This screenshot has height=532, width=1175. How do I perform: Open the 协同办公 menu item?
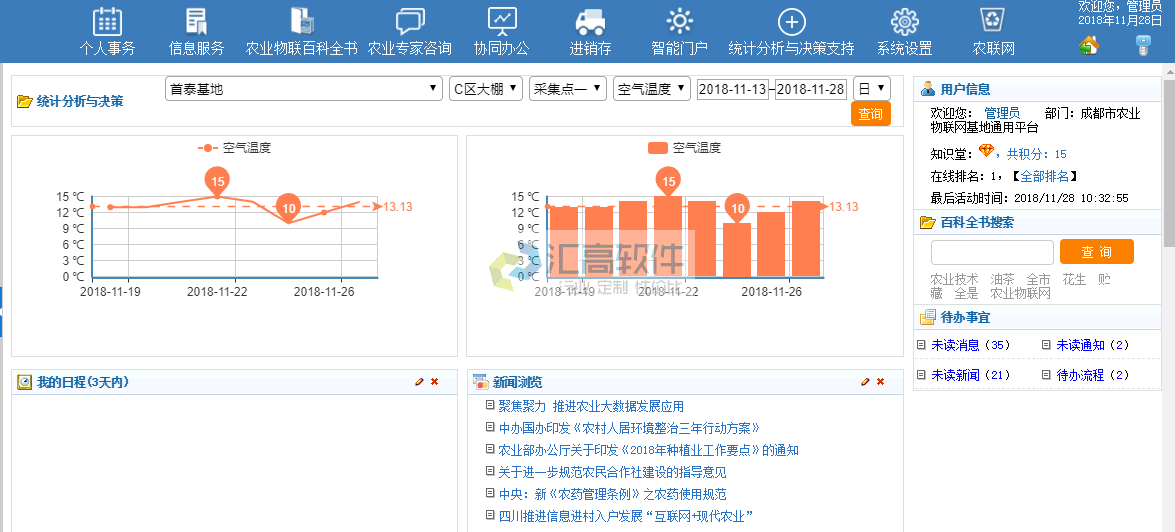click(x=501, y=48)
